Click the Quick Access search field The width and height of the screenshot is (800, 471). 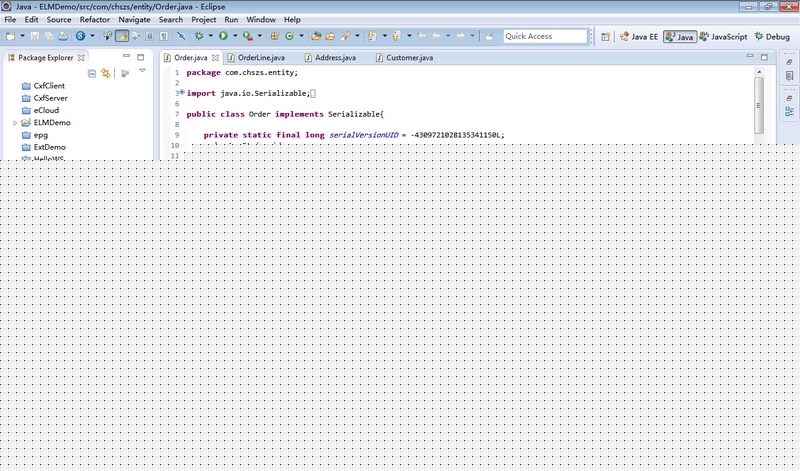tap(545, 36)
